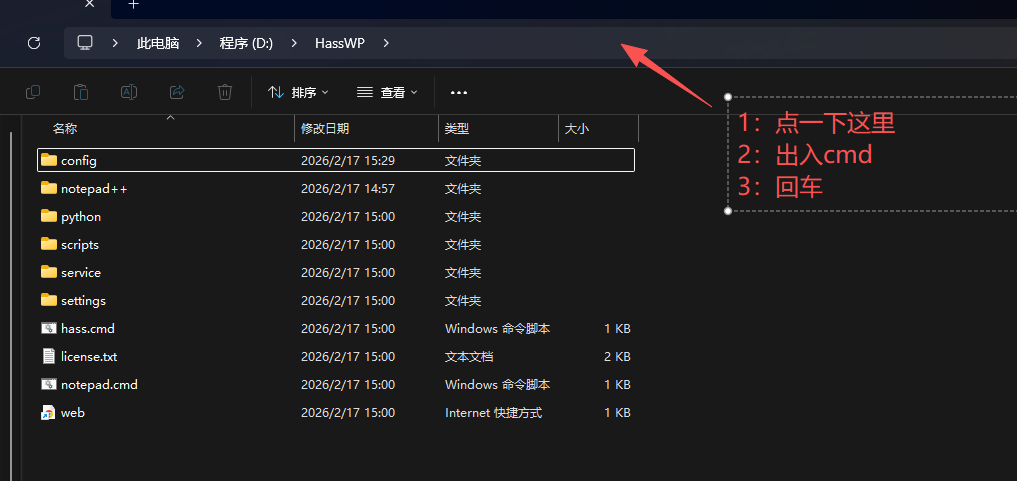Select the notepad++ file name
Screen dimensions: 1017x481
point(94,189)
